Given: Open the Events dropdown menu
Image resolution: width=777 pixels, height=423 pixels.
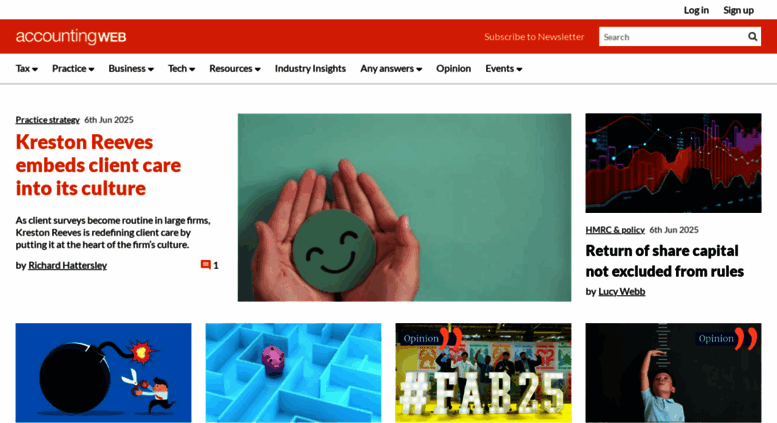Looking at the screenshot, I should tap(503, 68).
